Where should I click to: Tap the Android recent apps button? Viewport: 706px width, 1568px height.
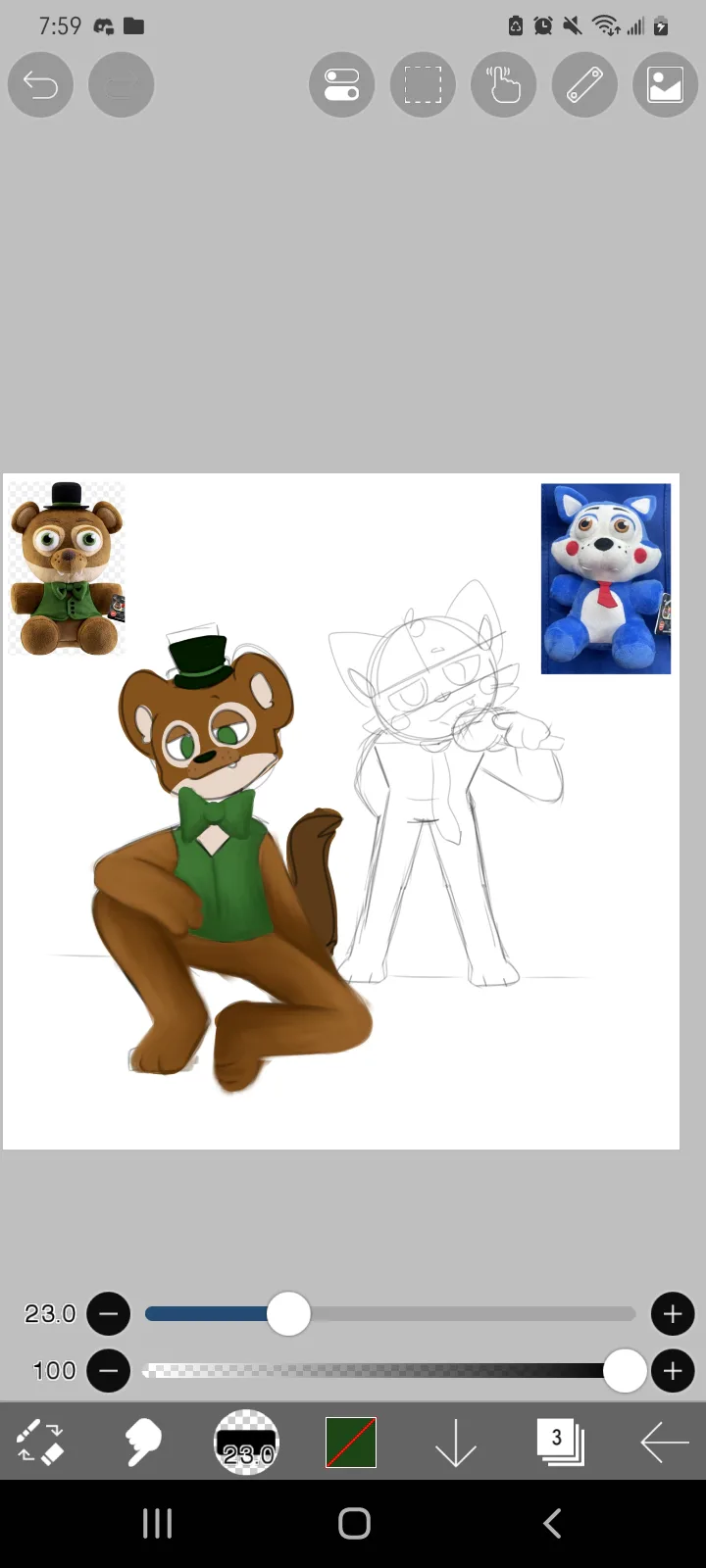(x=157, y=1524)
